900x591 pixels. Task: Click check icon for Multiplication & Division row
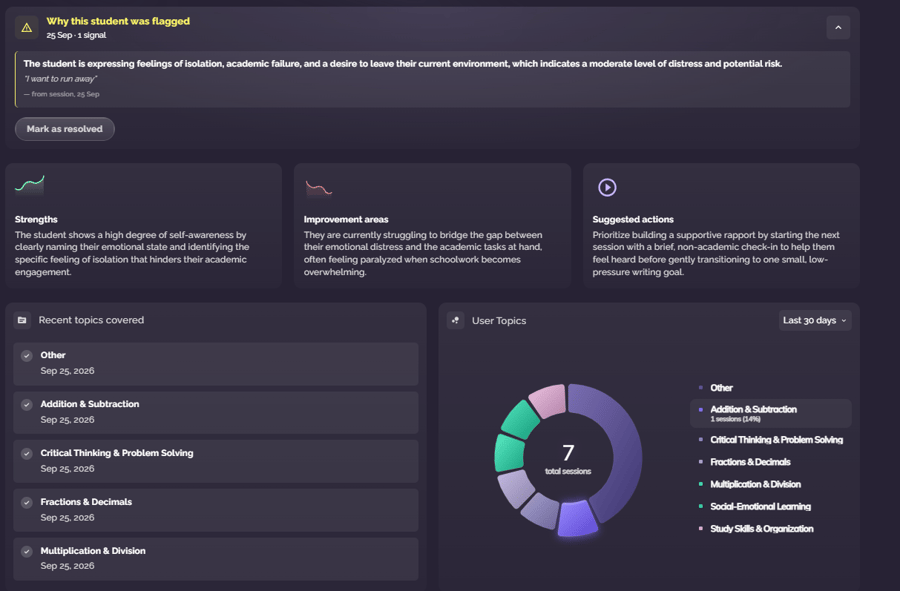click(x=26, y=551)
